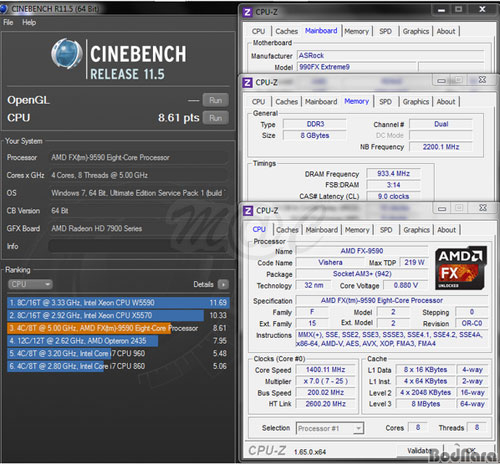Viewport: 500px width, 465px height.
Task: Click CPU-Z icon in Mainboard window title
Action: (x=247, y=12)
